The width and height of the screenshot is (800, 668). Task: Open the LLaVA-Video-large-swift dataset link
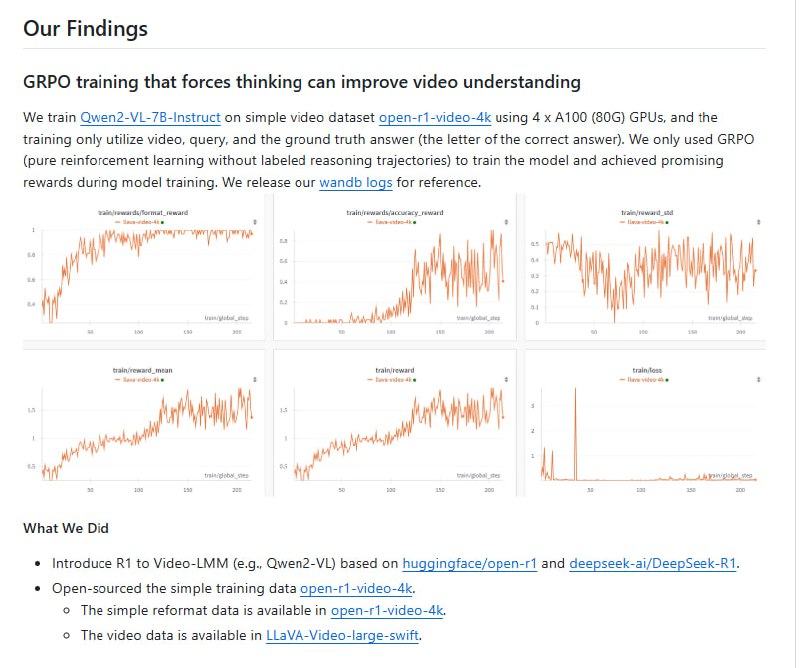coord(343,635)
